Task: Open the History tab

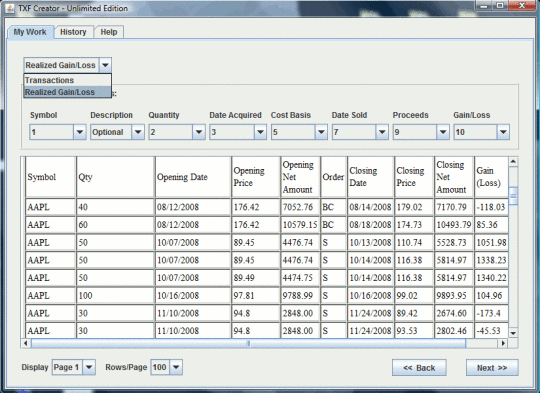Action: pos(73,32)
